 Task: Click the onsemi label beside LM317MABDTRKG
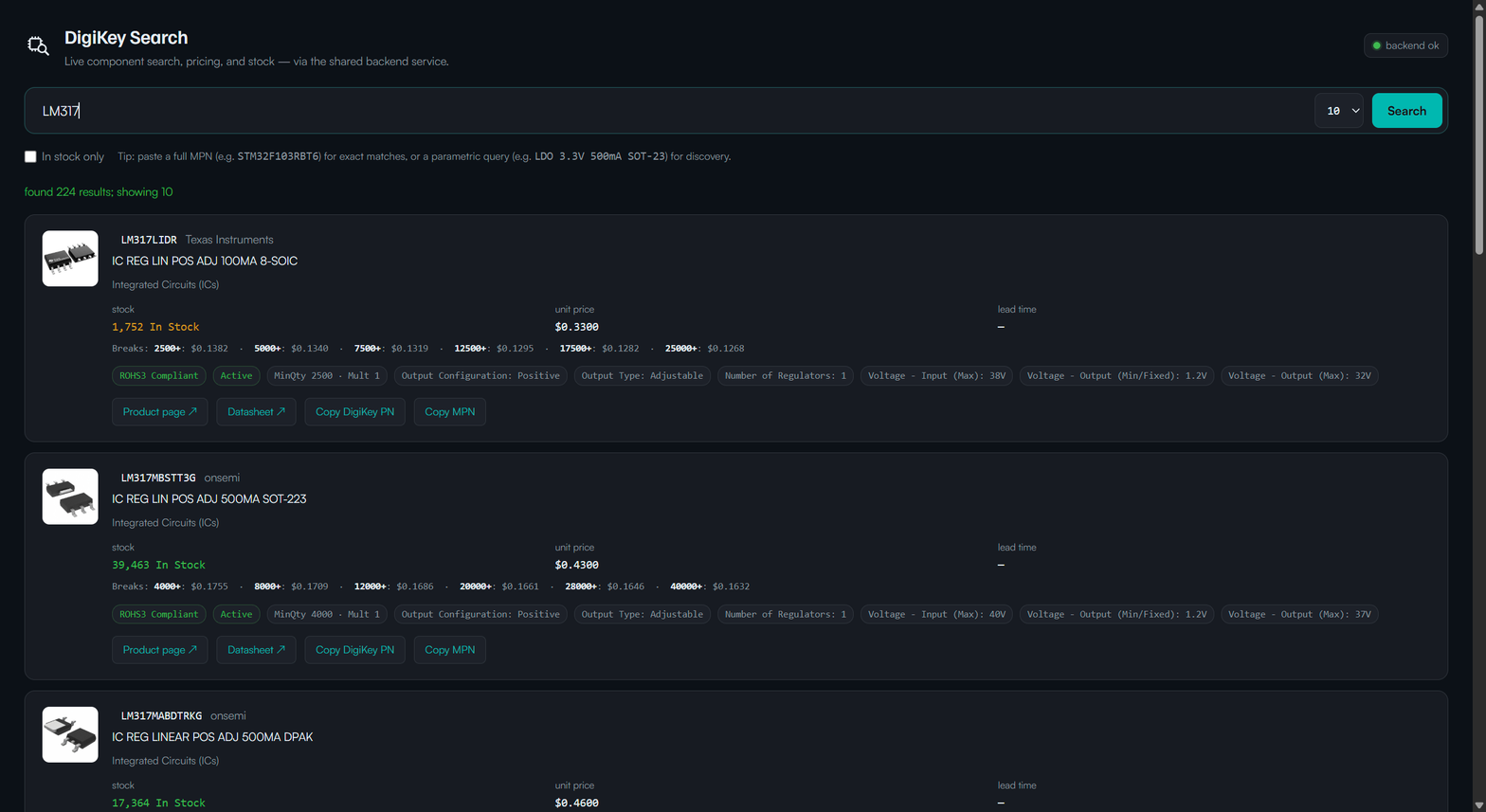pyautogui.click(x=228, y=715)
